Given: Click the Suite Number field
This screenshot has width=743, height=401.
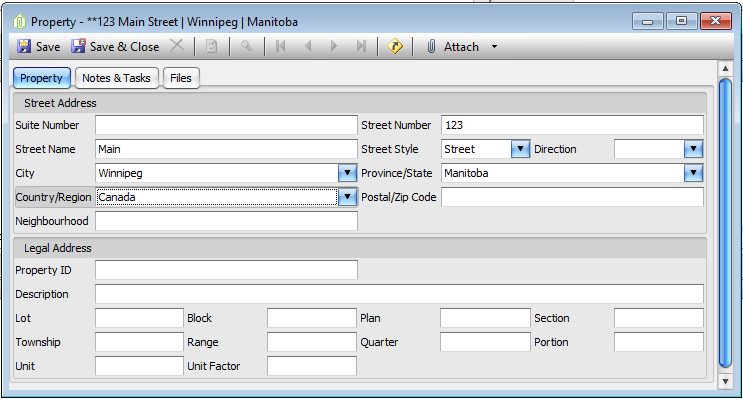Looking at the screenshot, I should click(x=226, y=125).
